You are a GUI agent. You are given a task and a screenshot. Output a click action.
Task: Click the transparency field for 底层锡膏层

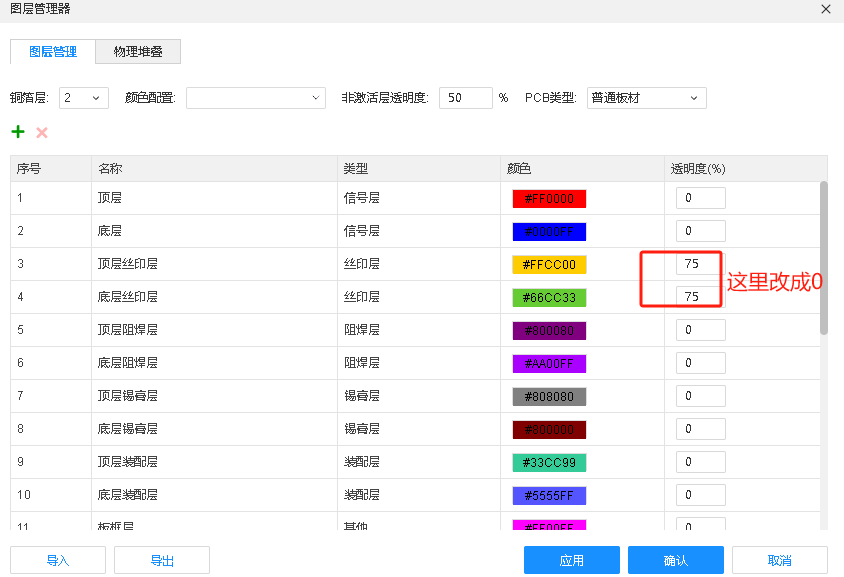(x=701, y=429)
